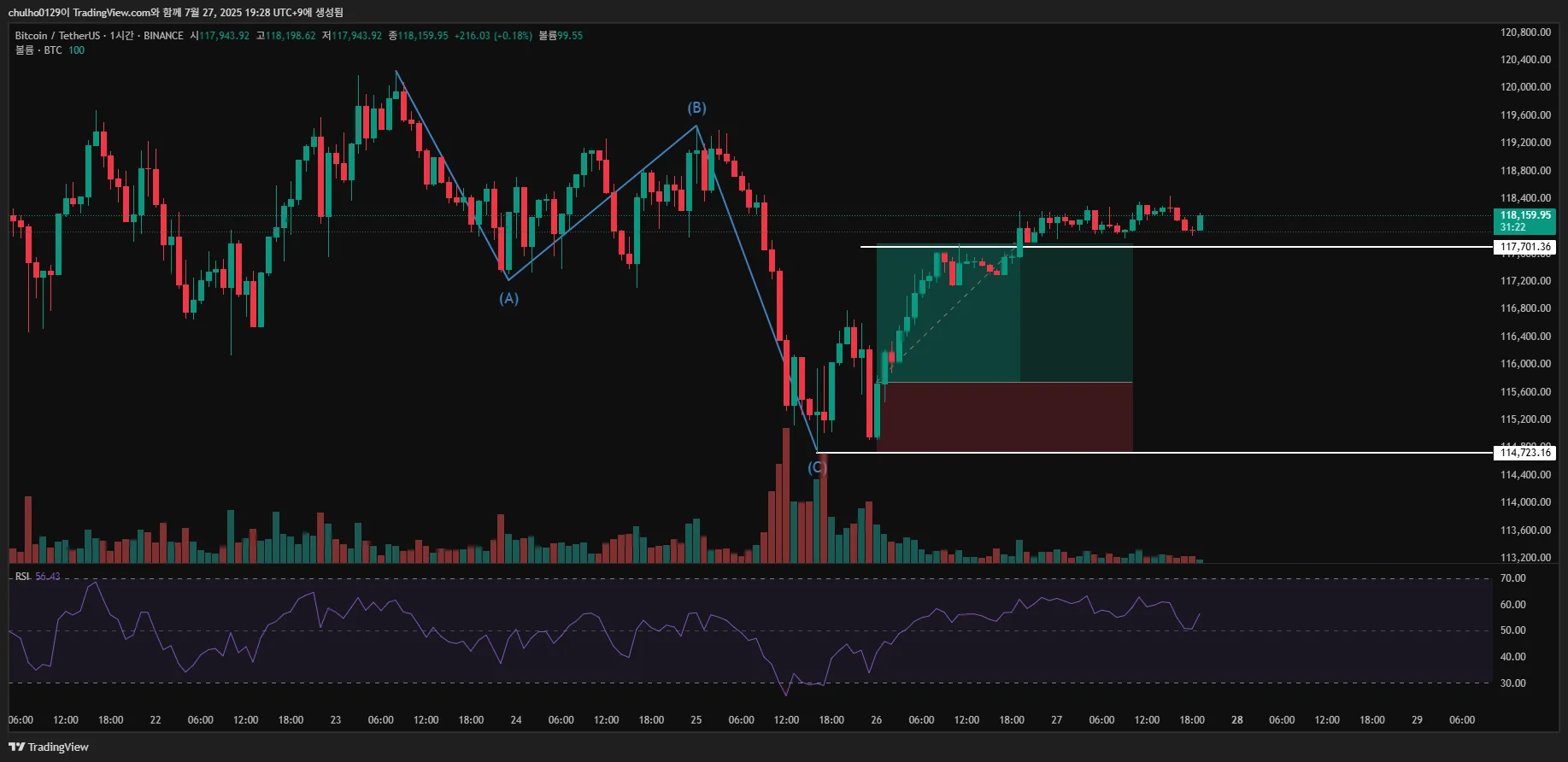Click the BINANCE exchange name in the header
Viewport: 1568px width, 762px height.
[163, 36]
